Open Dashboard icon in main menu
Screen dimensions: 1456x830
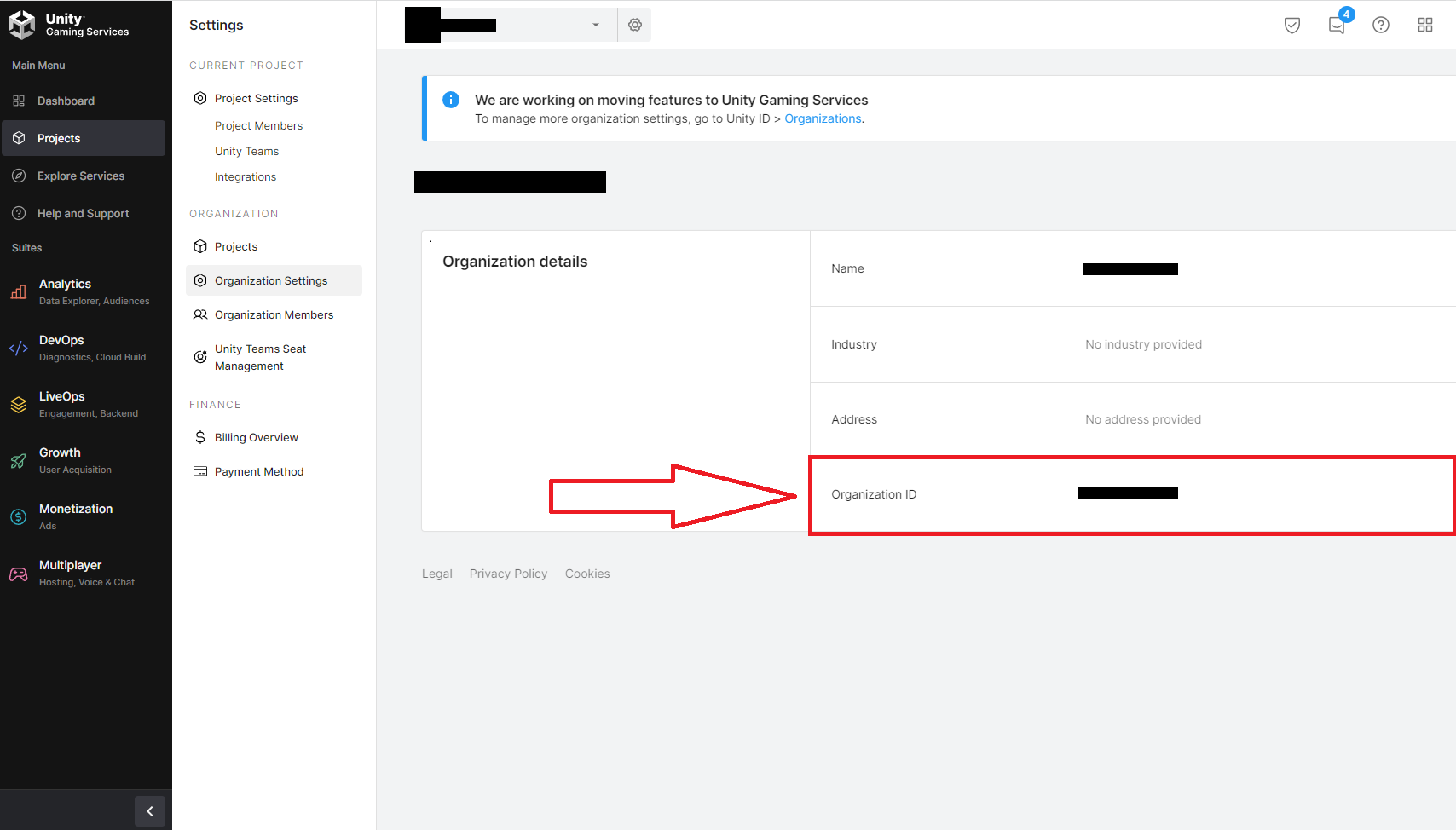[x=19, y=101]
